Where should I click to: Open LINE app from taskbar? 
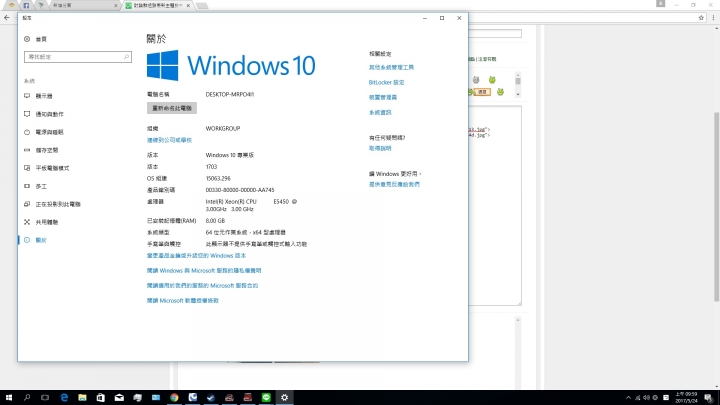266,398
